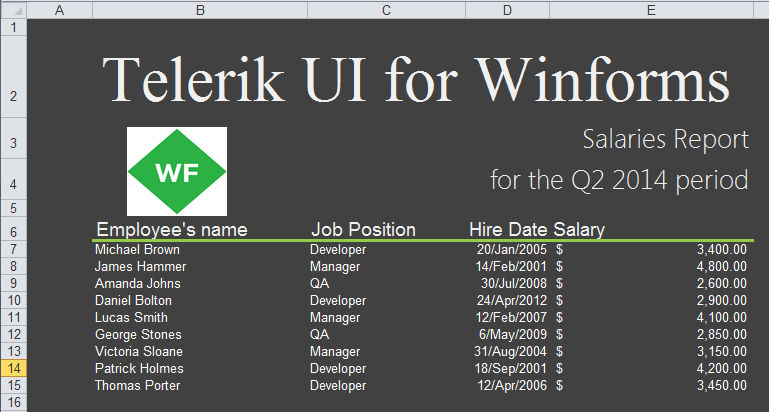Screen dimensions: 769x412
Task: Select hire date 12/Apr/2006
Action: click(x=512, y=386)
